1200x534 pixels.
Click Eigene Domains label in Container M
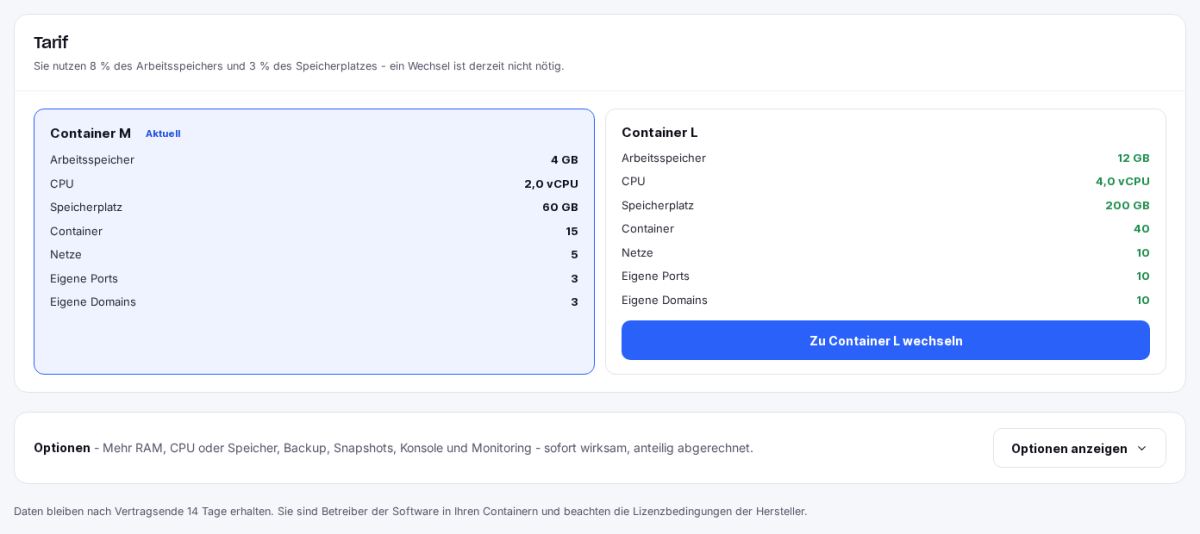pos(93,302)
